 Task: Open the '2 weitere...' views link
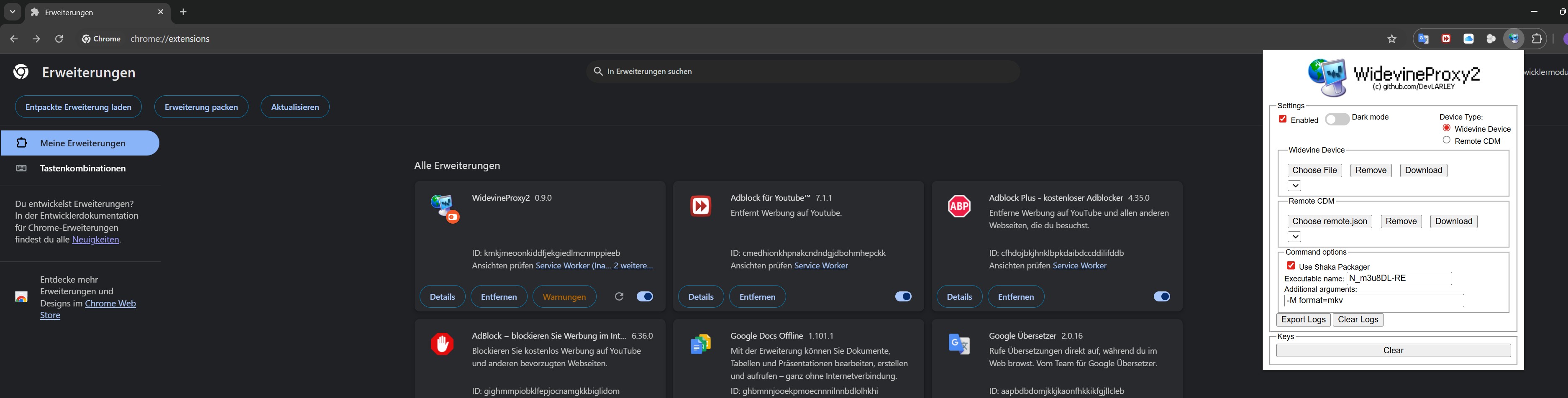633,265
